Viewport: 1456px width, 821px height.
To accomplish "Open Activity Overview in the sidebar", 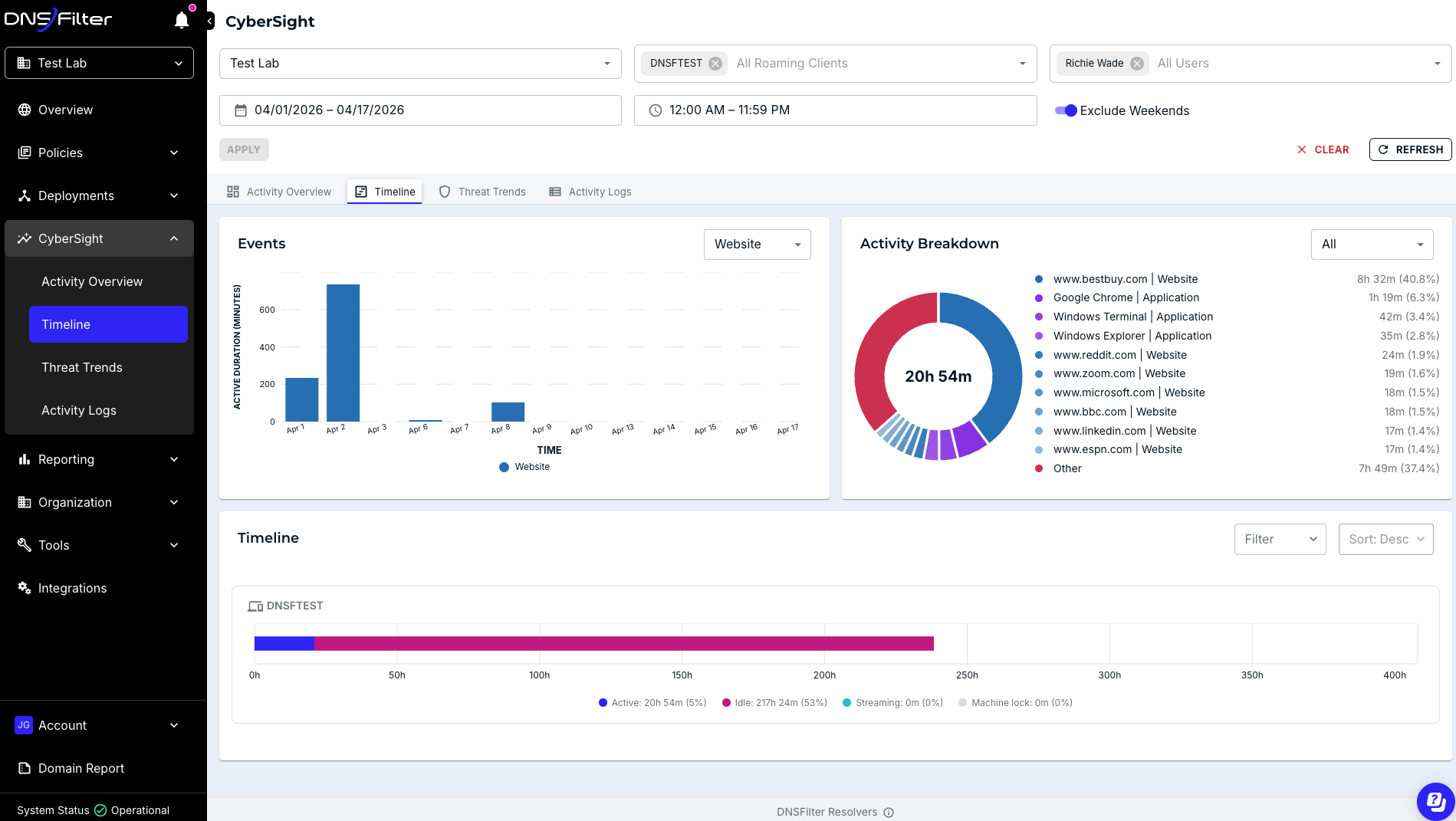I will coord(108,281).
